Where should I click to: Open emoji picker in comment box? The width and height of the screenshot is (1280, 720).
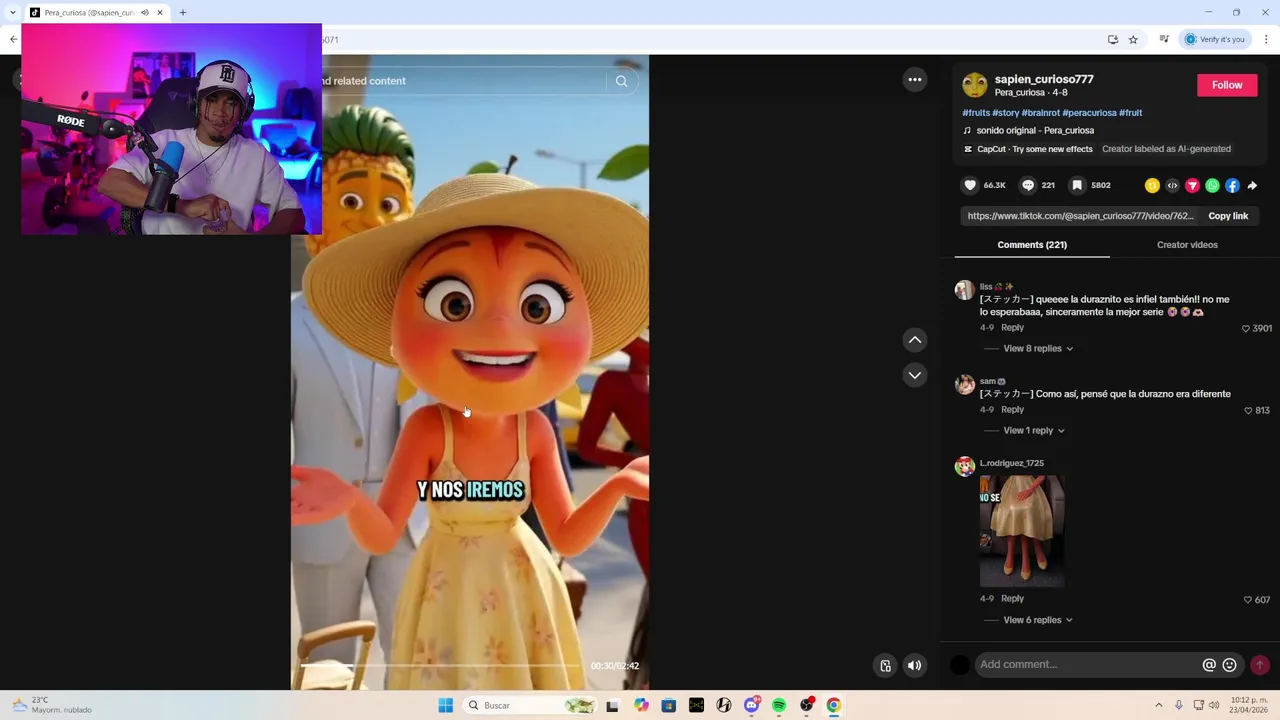[1230, 665]
